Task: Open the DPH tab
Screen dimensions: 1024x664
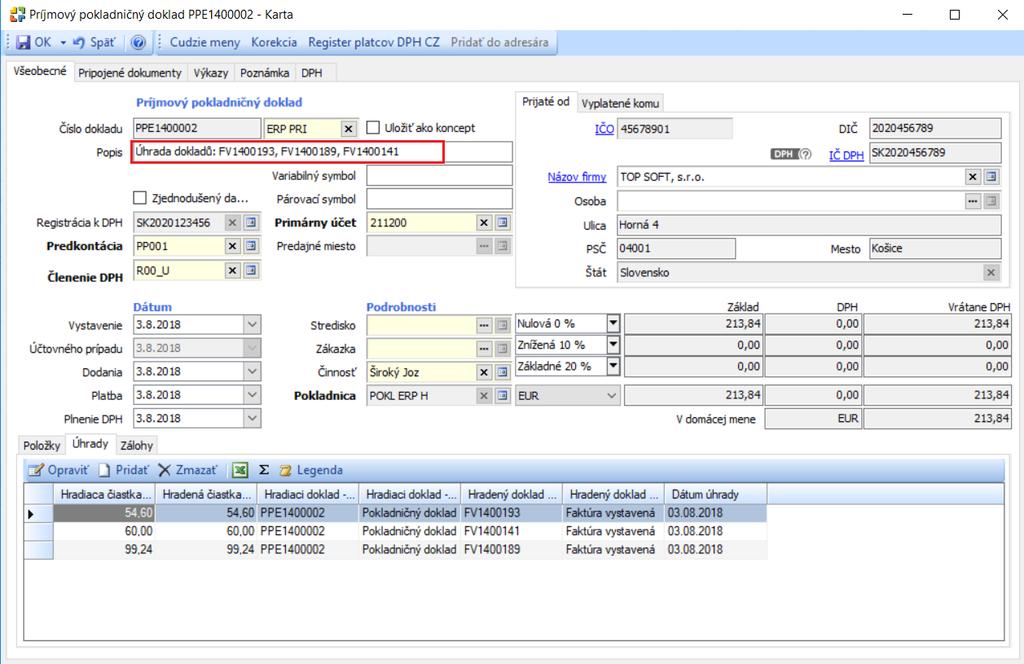Action: (x=312, y=72)
